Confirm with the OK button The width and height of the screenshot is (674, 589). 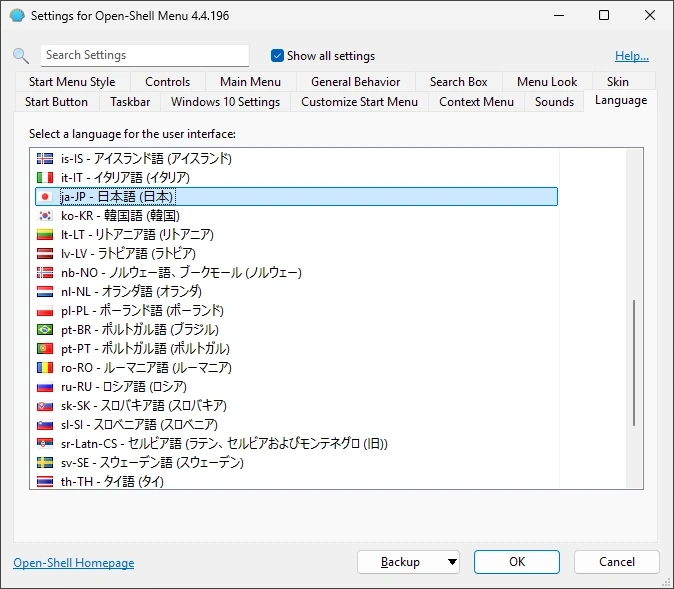(517, 562)
